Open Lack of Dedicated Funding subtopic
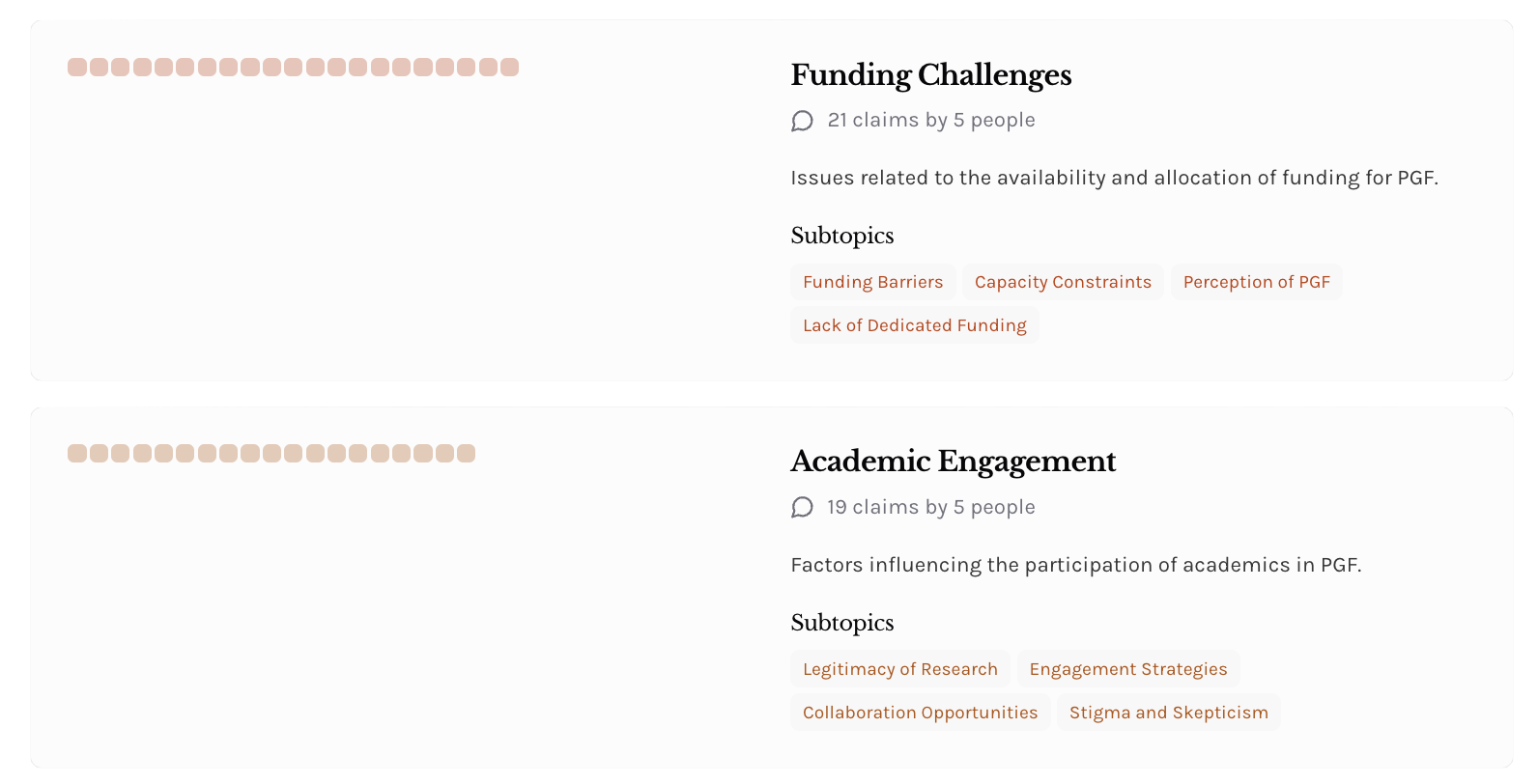1538x784 pixels. tap(915, 325)
